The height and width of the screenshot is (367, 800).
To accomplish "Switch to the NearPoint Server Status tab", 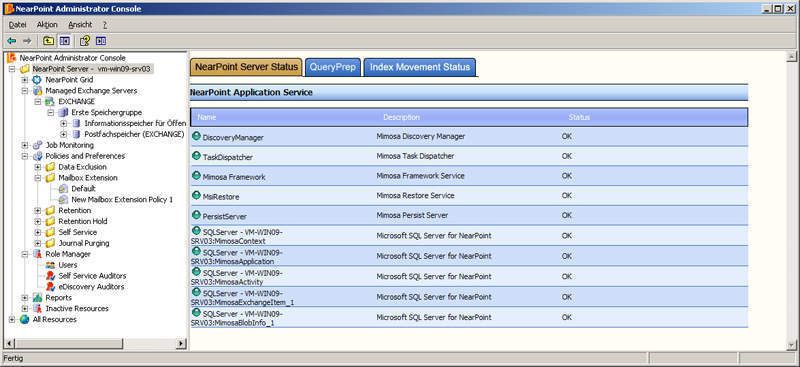I will 246,67.
